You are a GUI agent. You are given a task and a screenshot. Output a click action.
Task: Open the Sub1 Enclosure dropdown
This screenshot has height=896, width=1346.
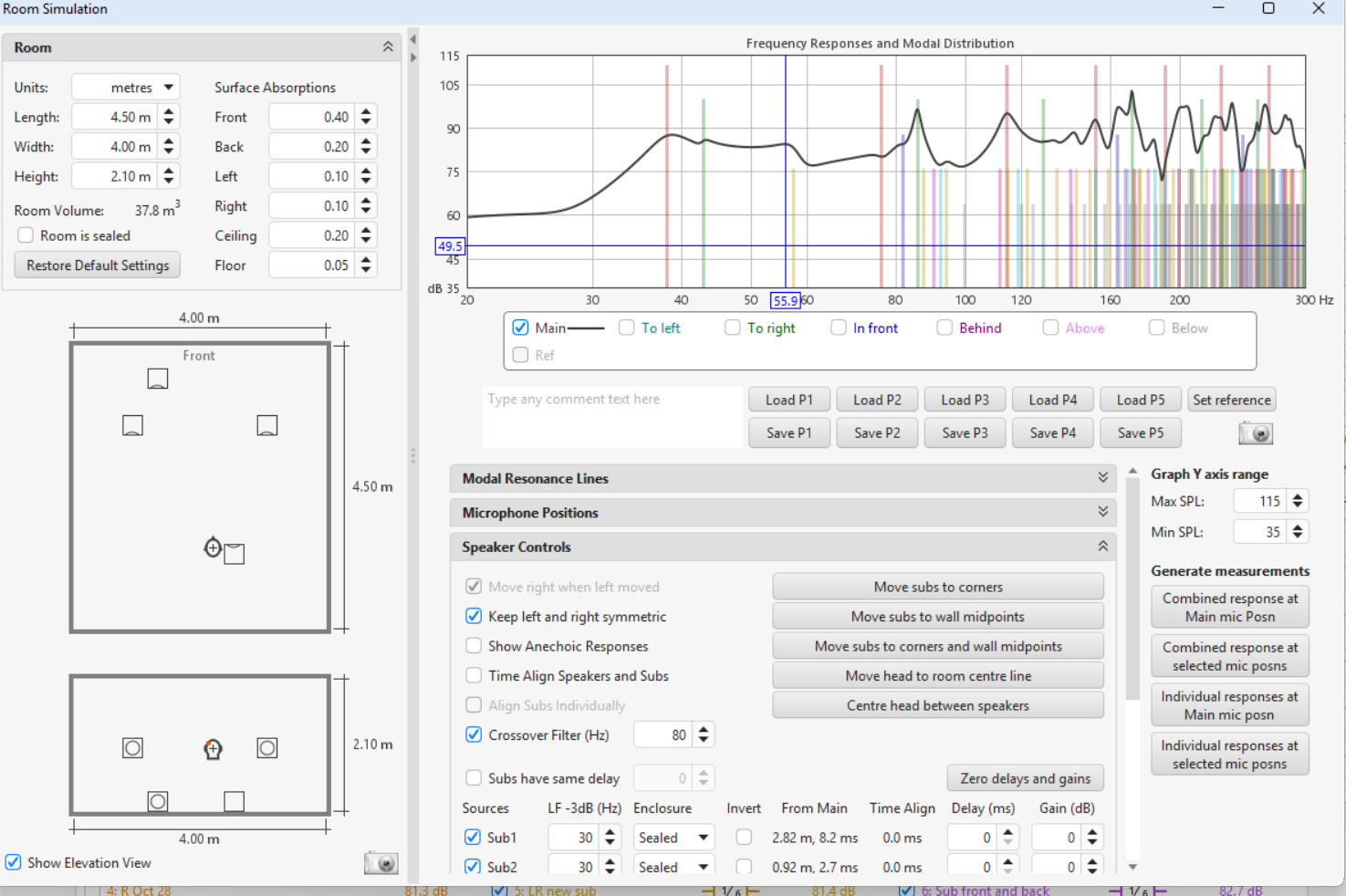(x=674, y=838)
